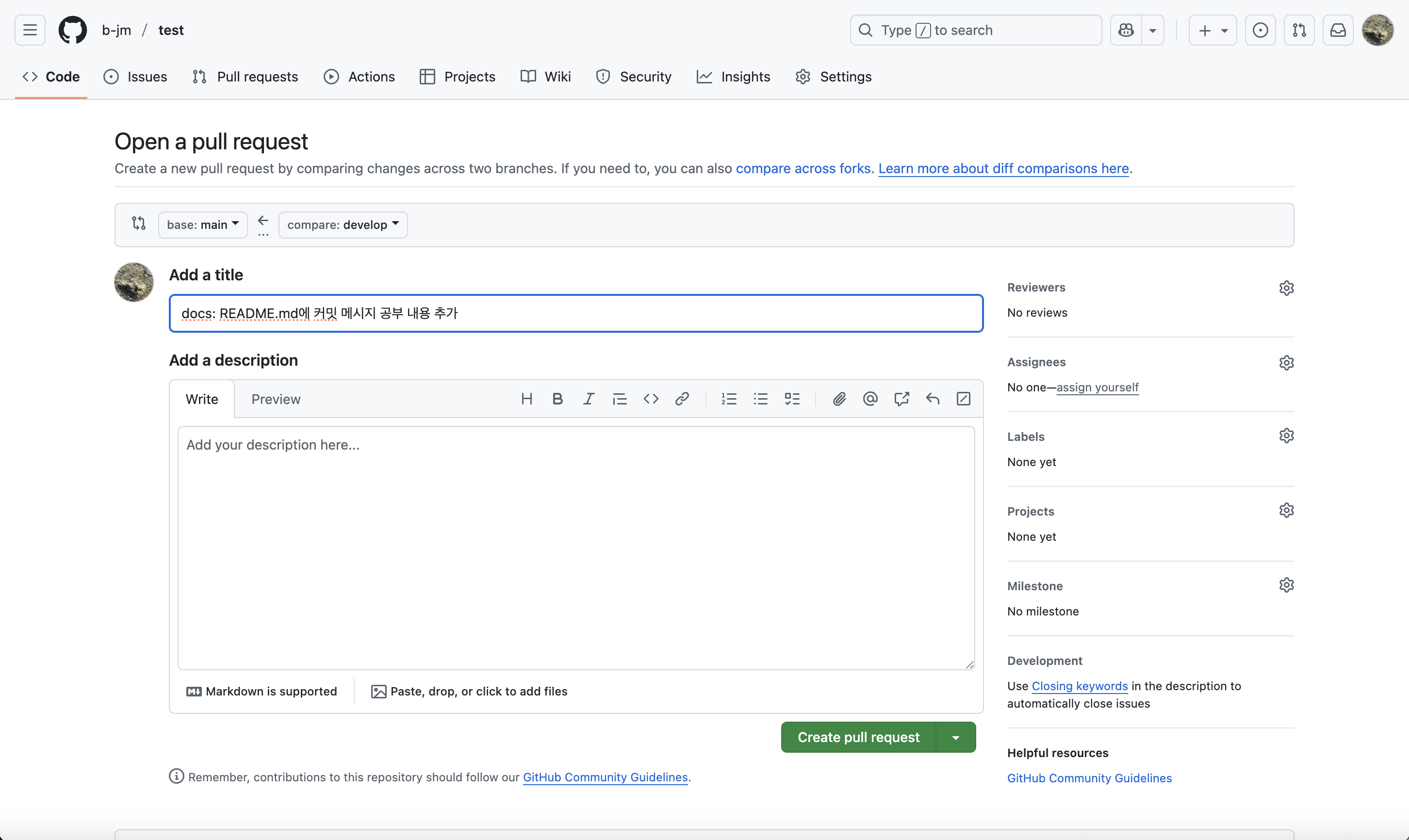
Task: Click the description text area
Action: click(x=576, y=548)
